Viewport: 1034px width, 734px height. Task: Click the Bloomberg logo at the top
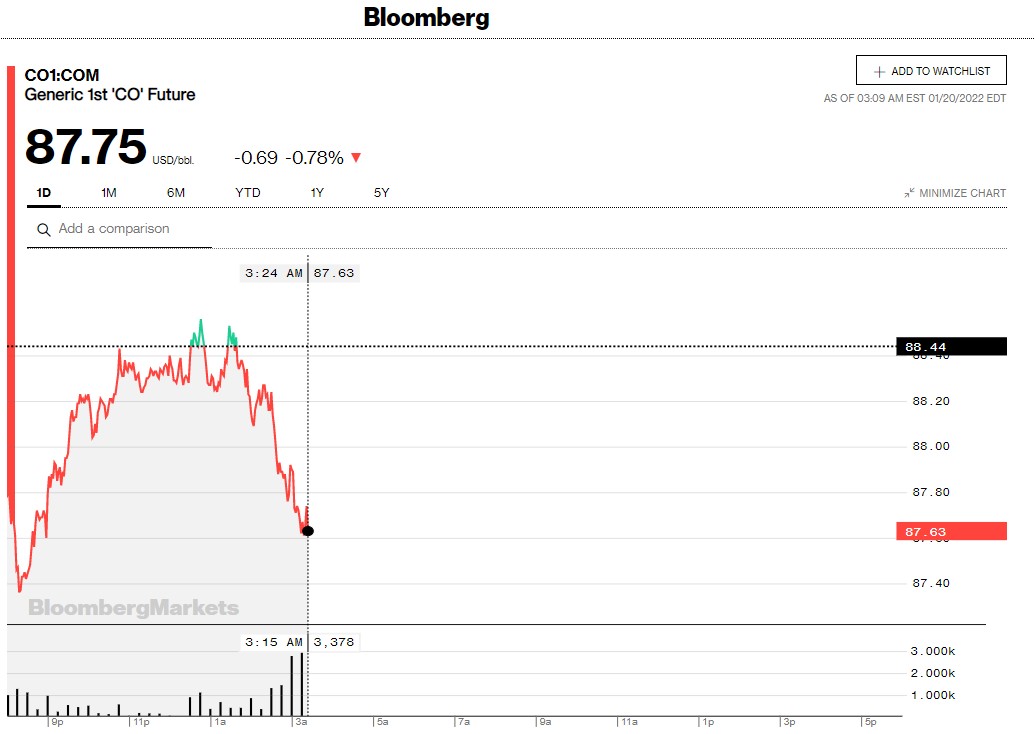[426, 17]
